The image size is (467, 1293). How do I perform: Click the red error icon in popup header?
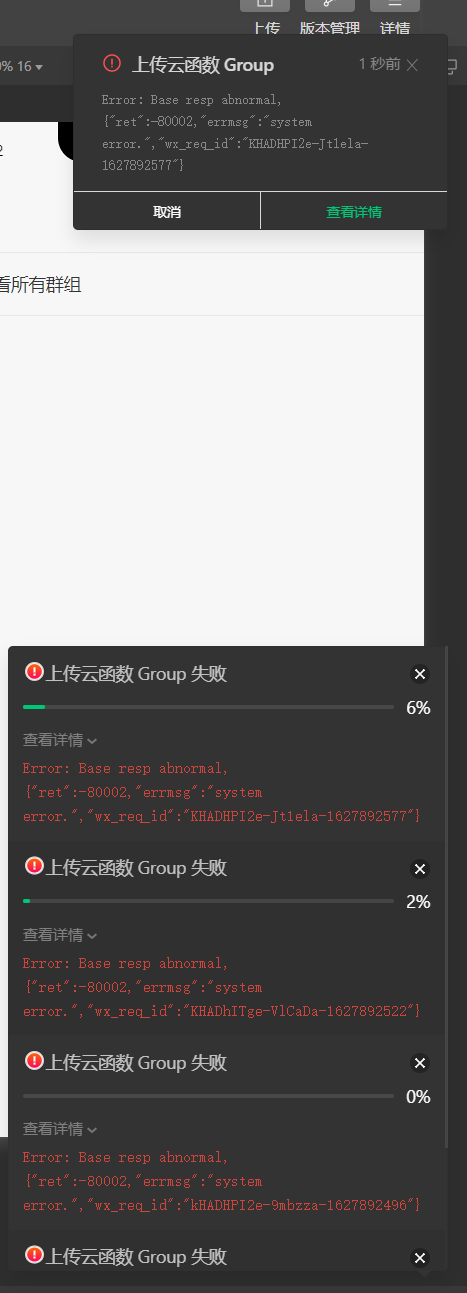pos(112,64)
